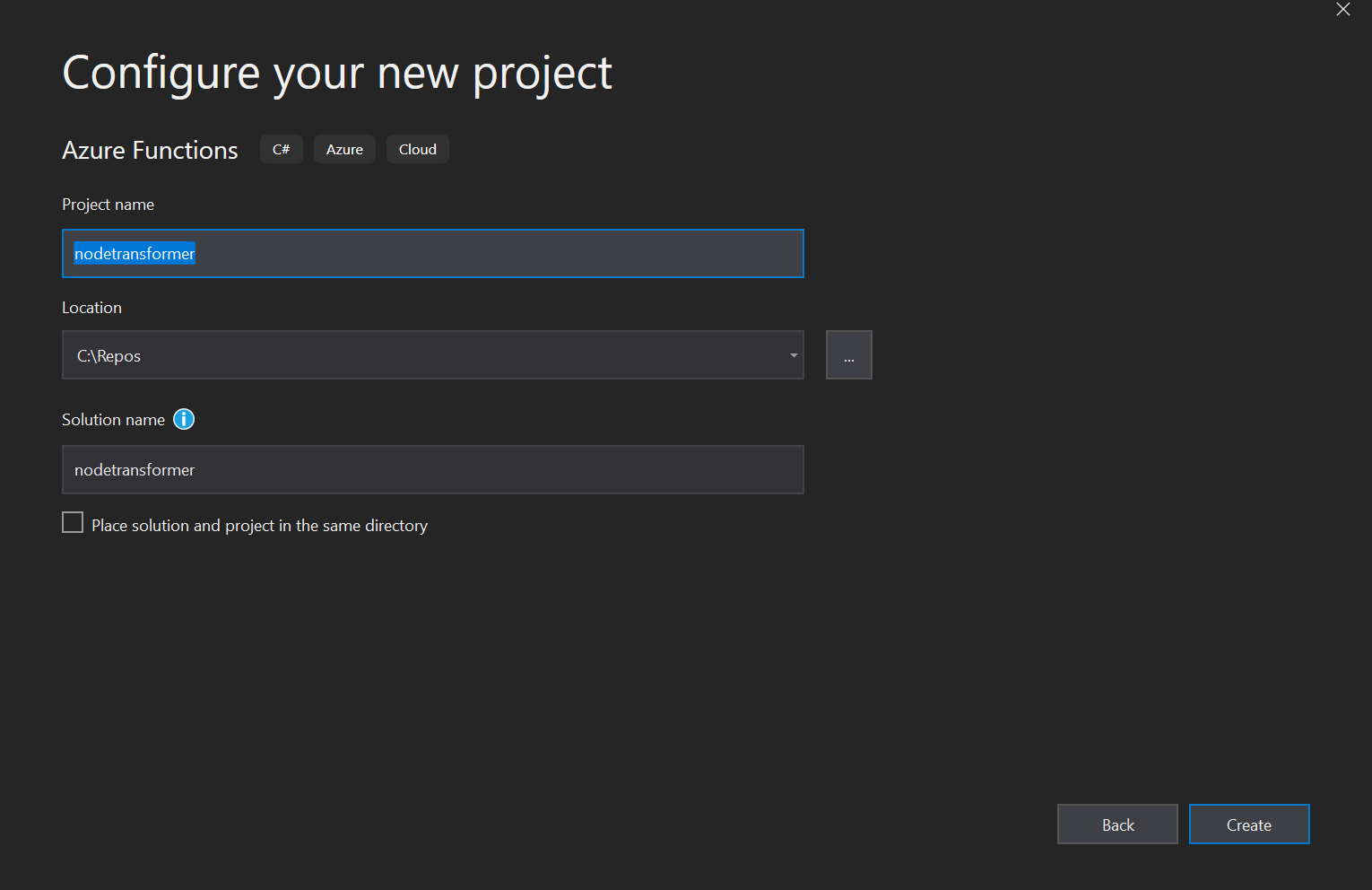Click the browse location ellipsis button
This screenshot has width=1372, height=890.
(x=849, y=355)
